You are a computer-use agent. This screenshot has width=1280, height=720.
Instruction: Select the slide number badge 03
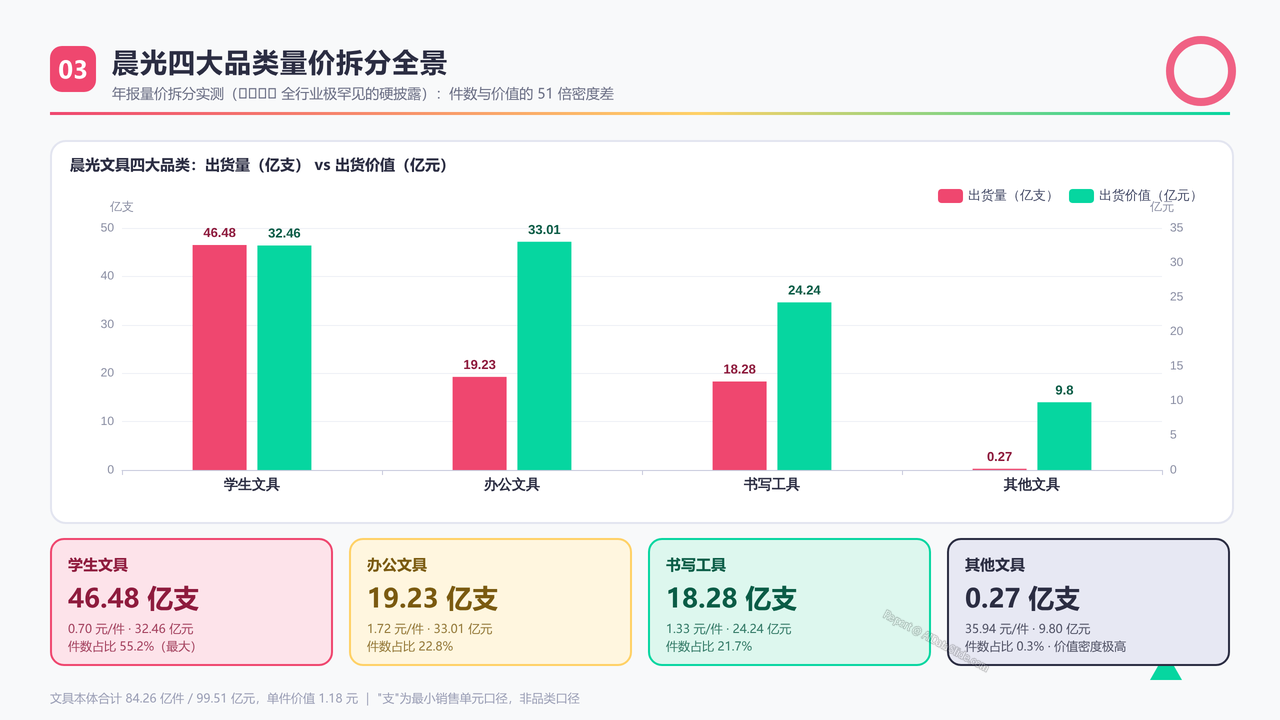pyautogui.click(x=73, y=69)
